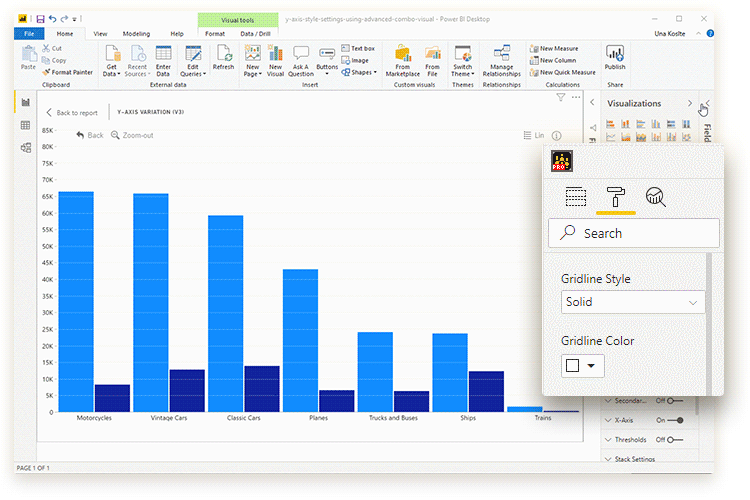Viewport: 750px width, 500px height.
Task: Open the File menu tab
Action: pyautogui.click(x=29, y=33)
